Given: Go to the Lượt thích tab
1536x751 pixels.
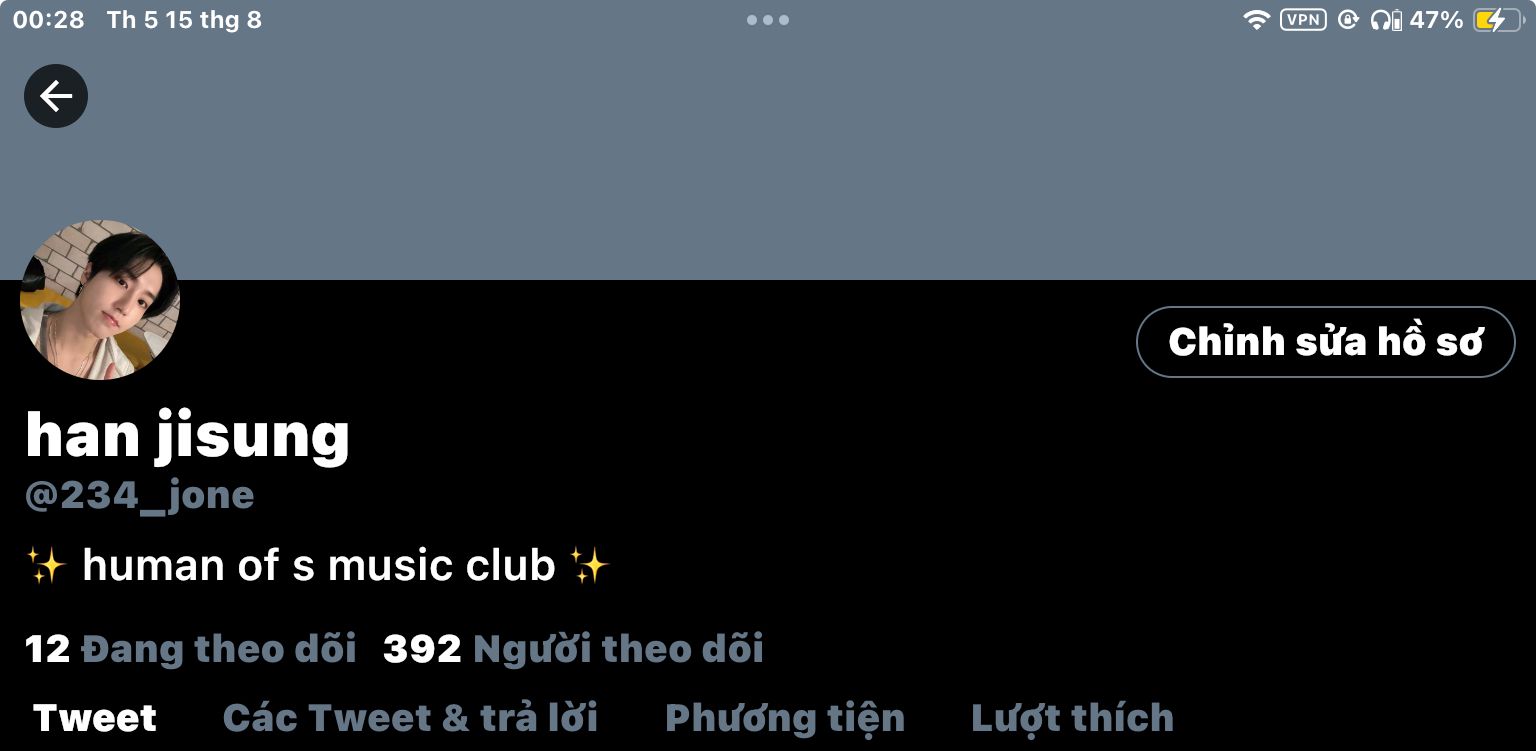Looking at the screenshot, I should coord(1072,718).
